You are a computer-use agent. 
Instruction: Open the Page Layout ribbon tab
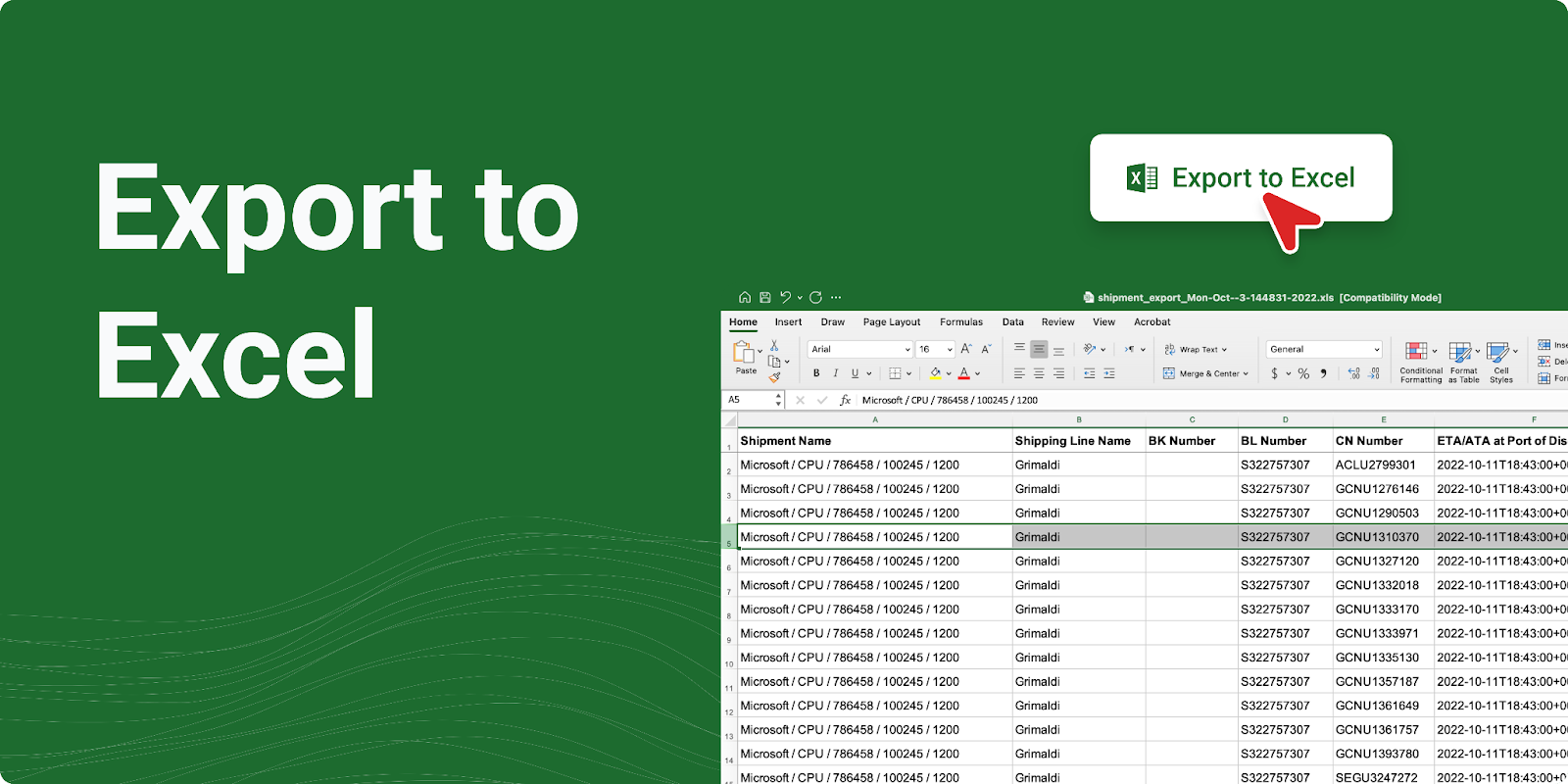892,322
